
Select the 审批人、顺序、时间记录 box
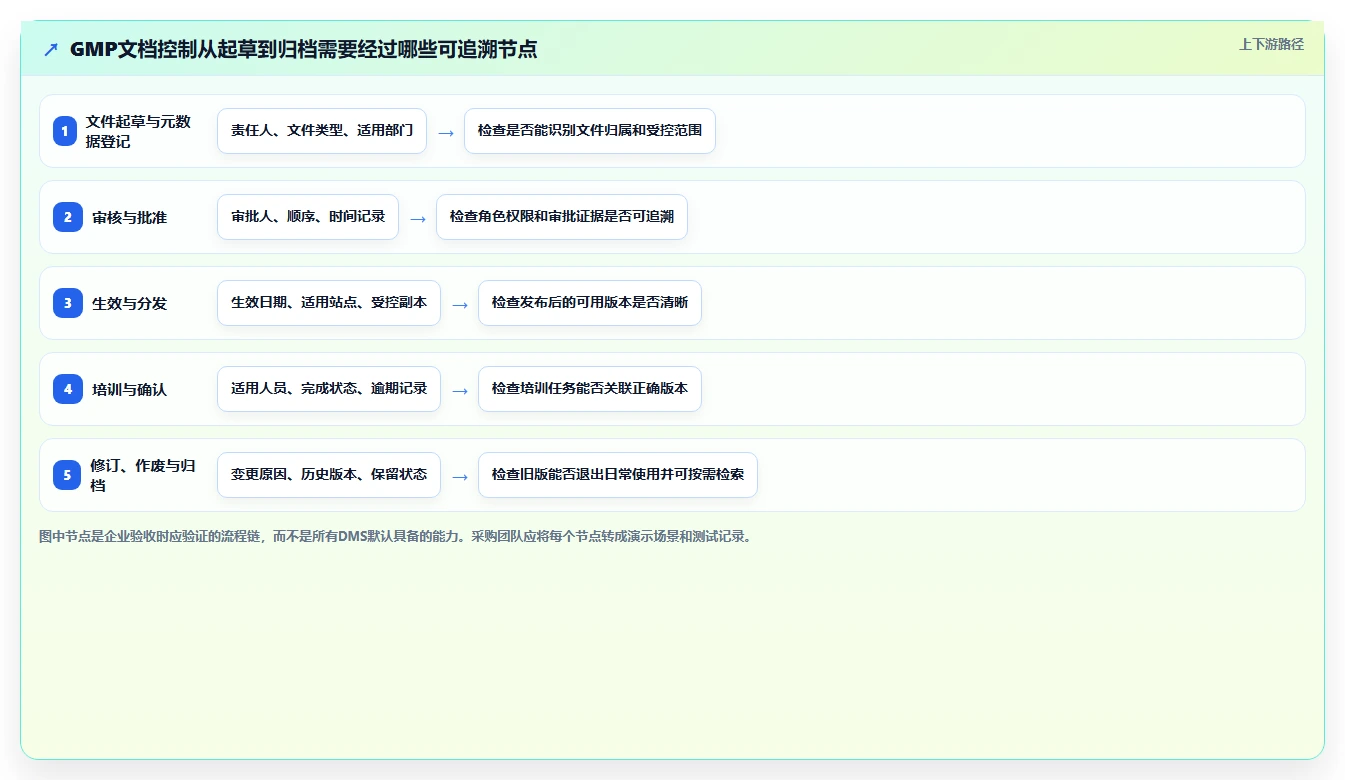point(308,217)
